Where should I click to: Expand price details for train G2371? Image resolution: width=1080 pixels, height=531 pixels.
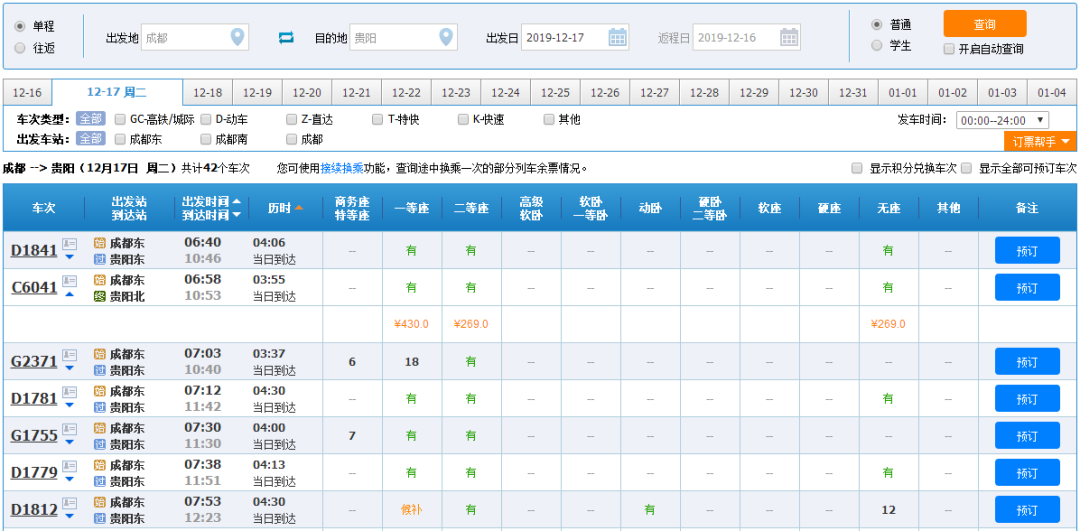pos(69,368)
